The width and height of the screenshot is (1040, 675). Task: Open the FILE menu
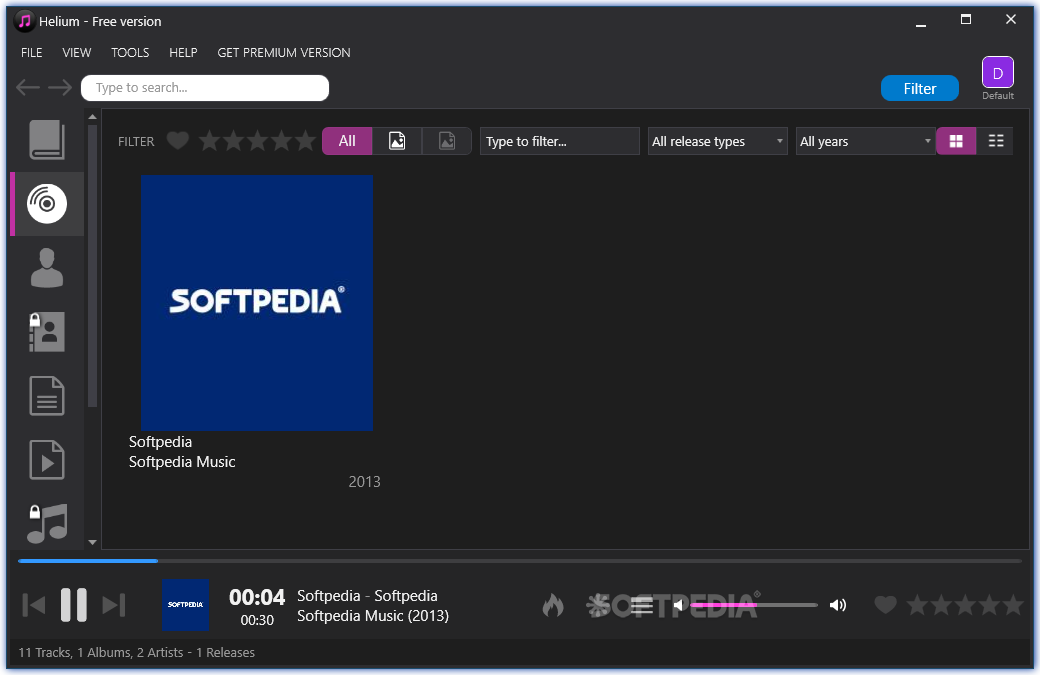tap(32, 52)
